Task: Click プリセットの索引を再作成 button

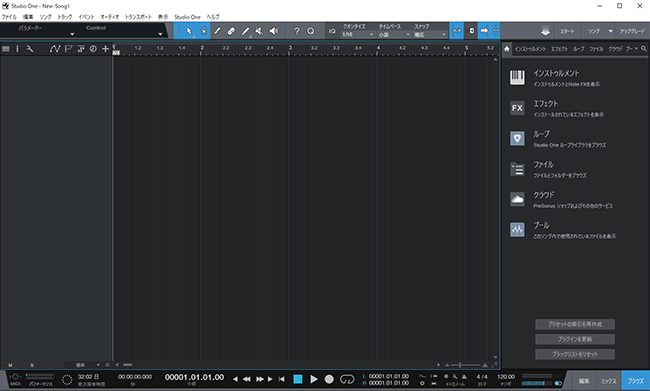Action: (x=575, y=324)
